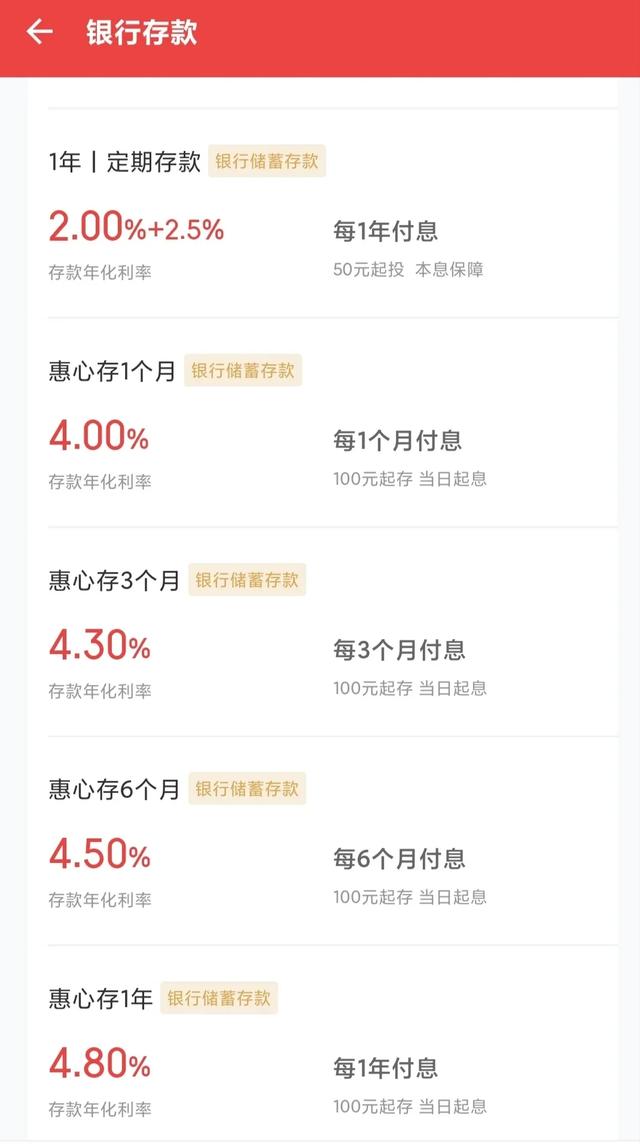
Task: Click the 4.80% rate of 惠心存1年
Action: [94, 1062]
